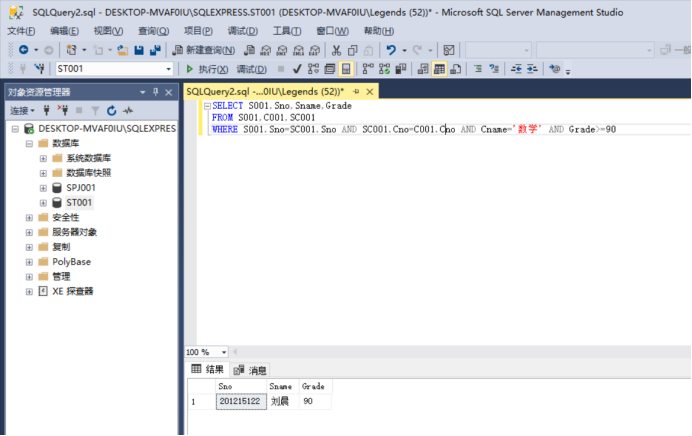Image resolution: width=692 pixels, height=436 pixels.
Task: Open the ST001 database dropdown
Action: (x=169, y=69)
